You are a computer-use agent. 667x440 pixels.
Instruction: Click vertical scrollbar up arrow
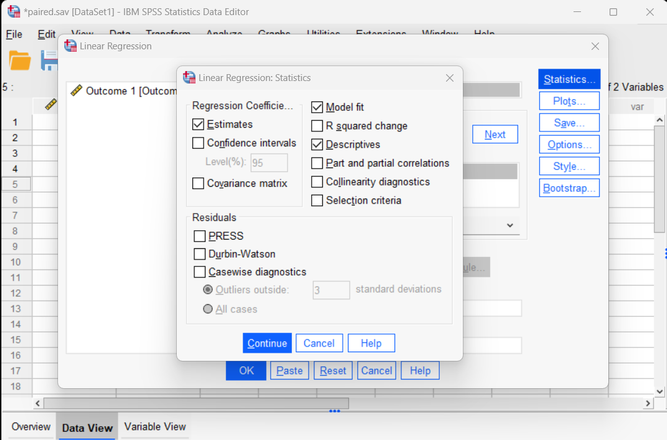coord(659,120)
